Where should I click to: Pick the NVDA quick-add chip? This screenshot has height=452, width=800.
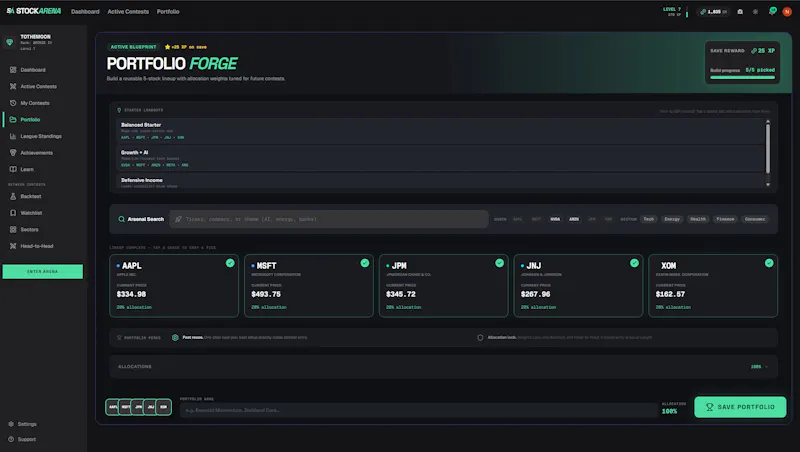[555, 219]
